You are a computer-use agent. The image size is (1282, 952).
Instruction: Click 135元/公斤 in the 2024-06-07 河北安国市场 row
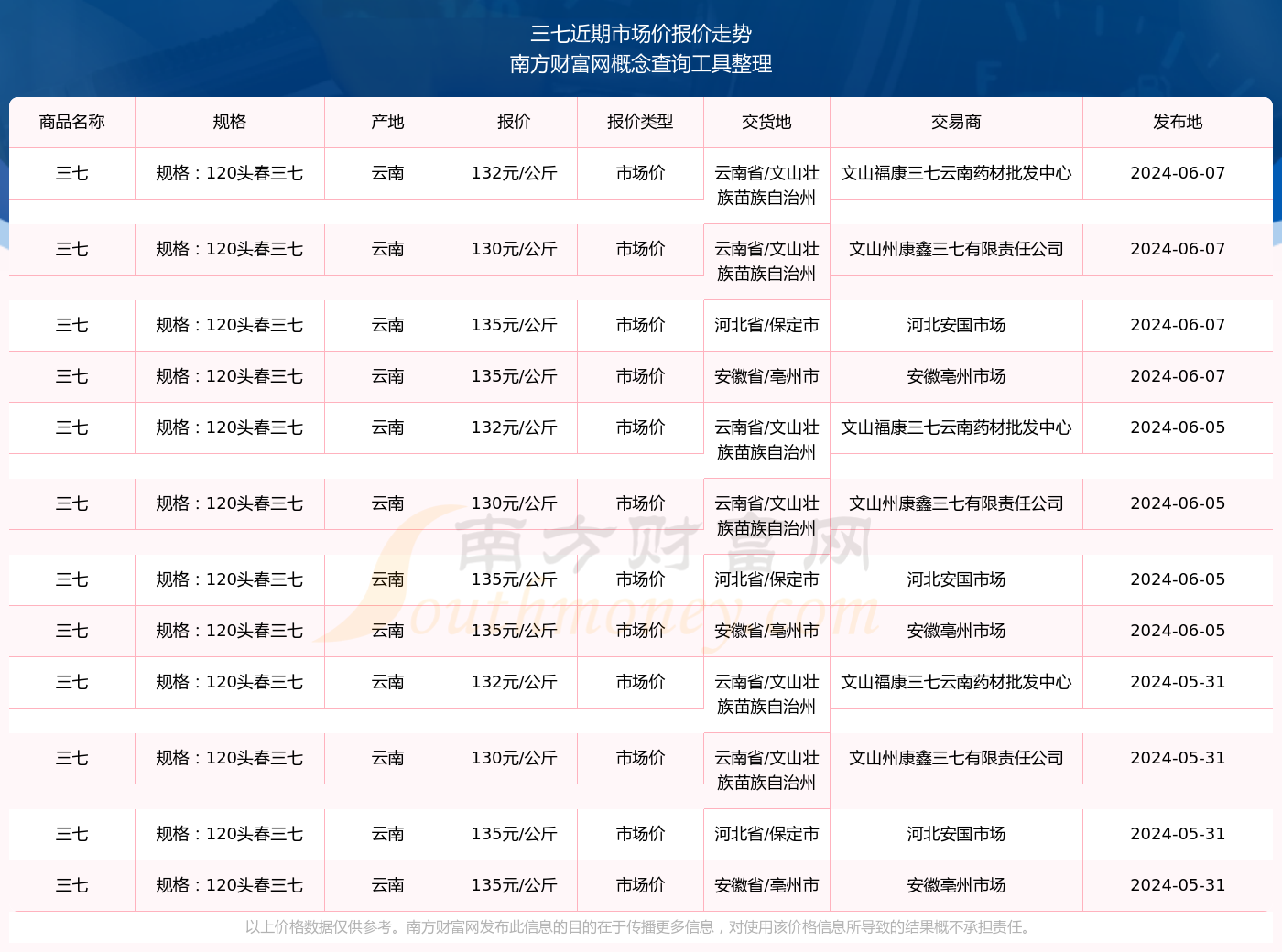(515, 325)
